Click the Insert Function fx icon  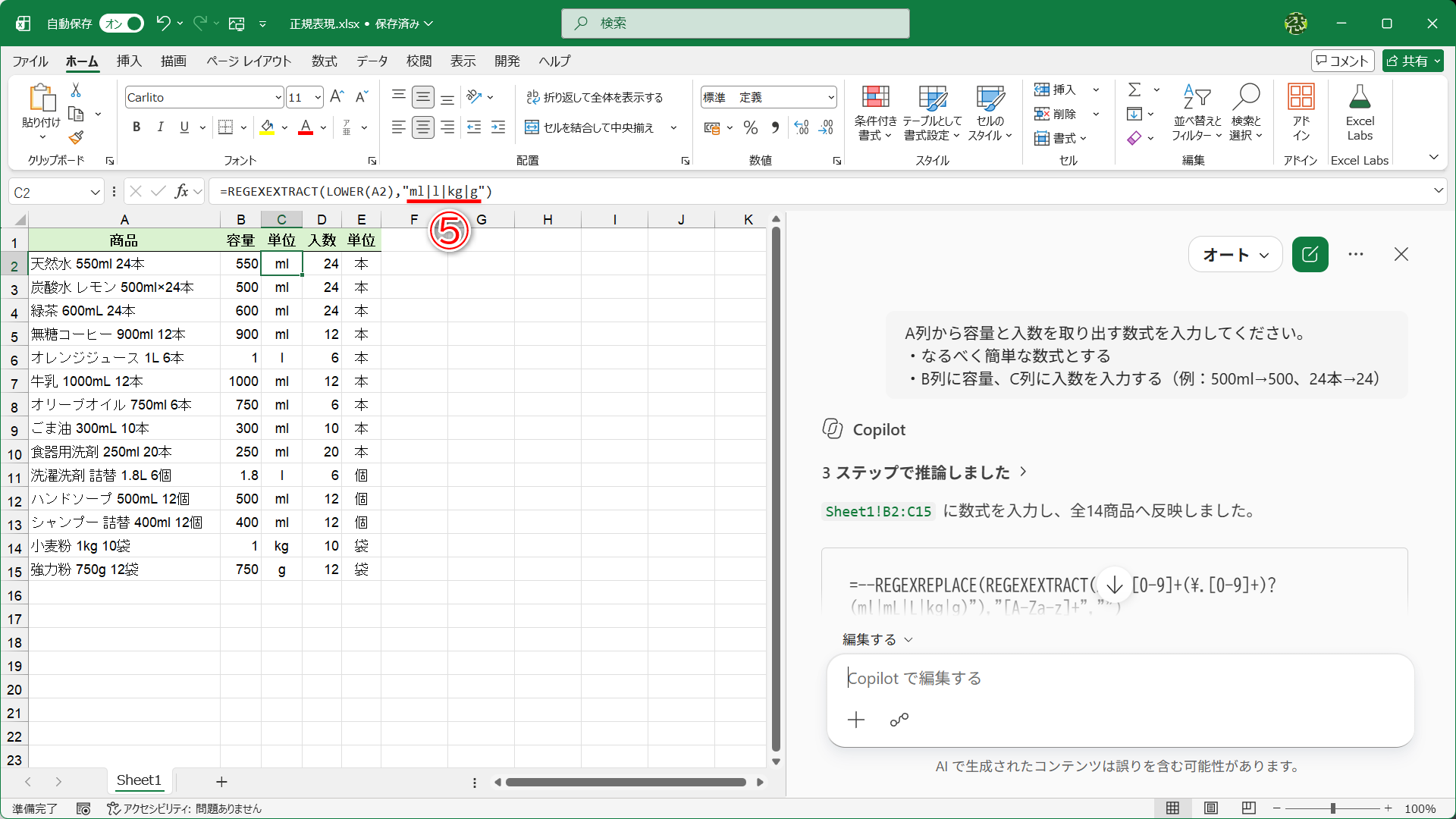pos(181,191)
